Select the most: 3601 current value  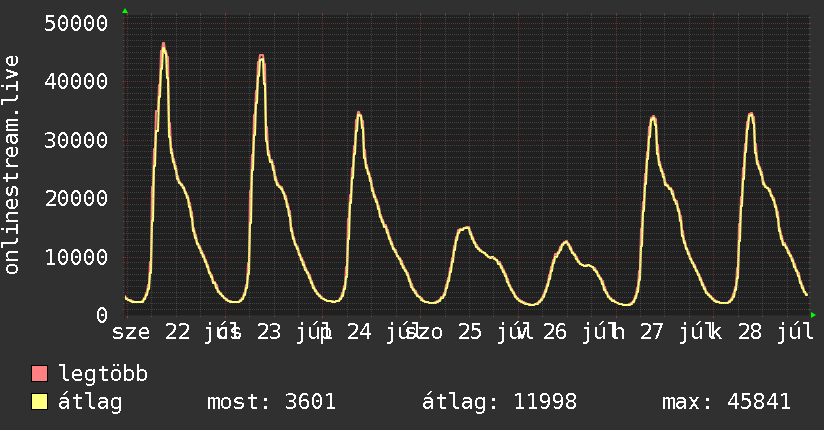(x=271, y=402)
